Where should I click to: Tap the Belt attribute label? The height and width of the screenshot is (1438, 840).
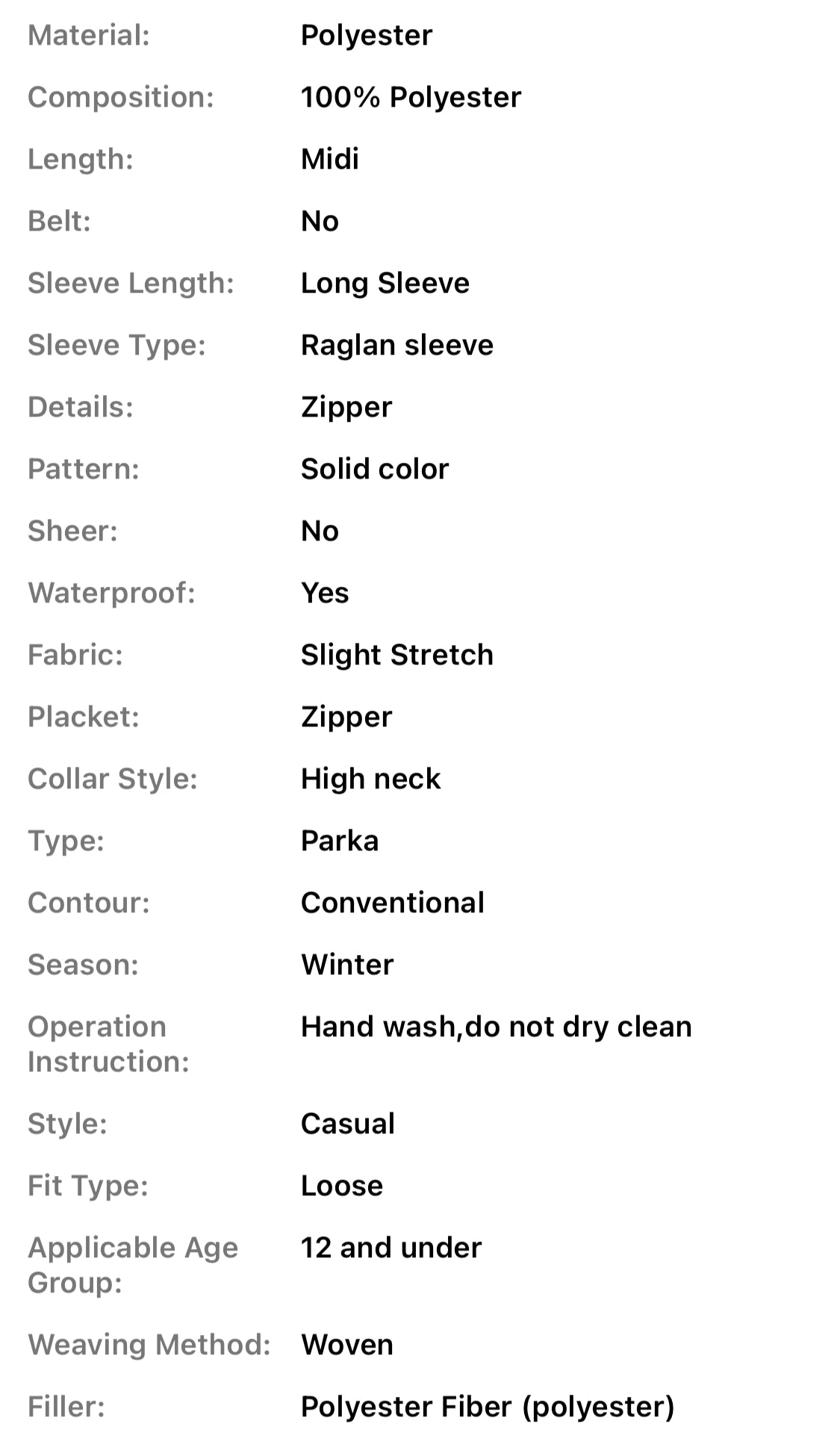coord(59,221)
